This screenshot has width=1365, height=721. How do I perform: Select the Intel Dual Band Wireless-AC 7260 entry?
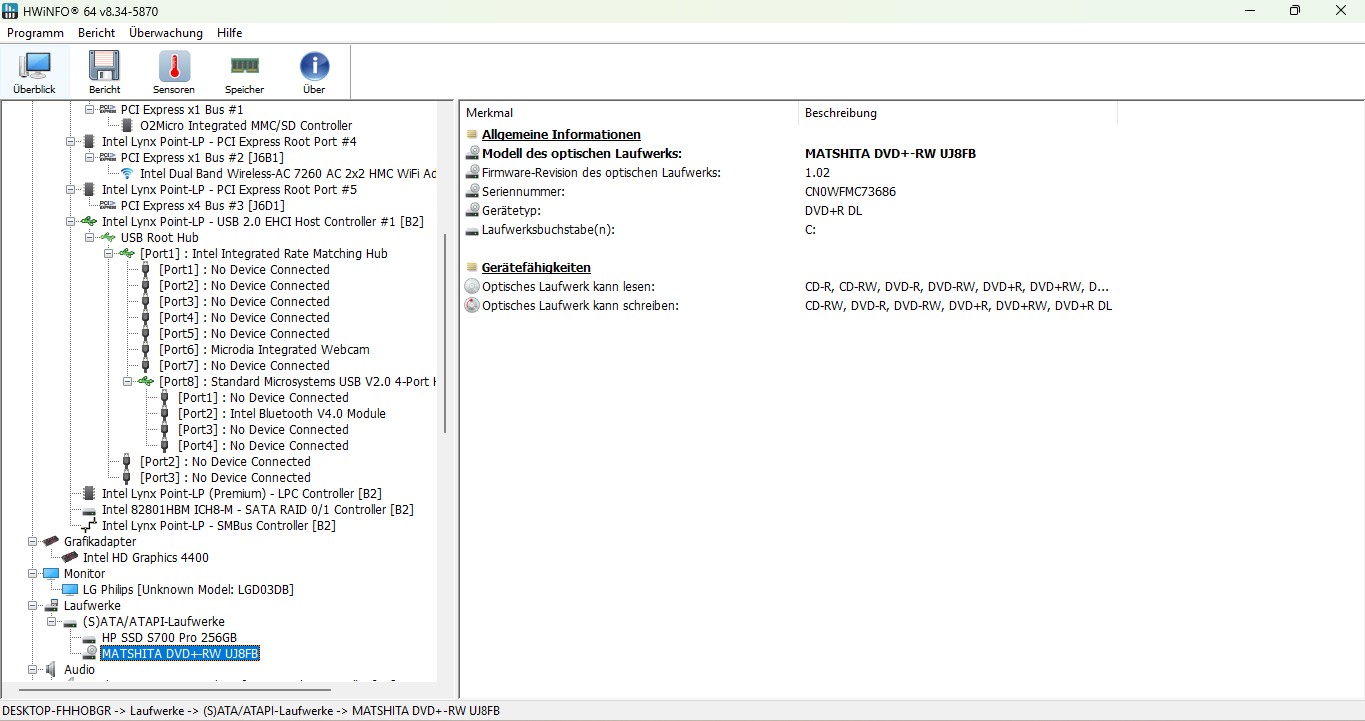(x=287, y=174)
